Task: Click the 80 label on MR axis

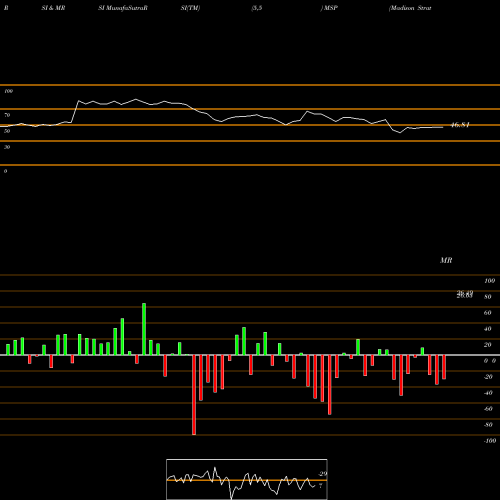Action: [x=488, y=297]
